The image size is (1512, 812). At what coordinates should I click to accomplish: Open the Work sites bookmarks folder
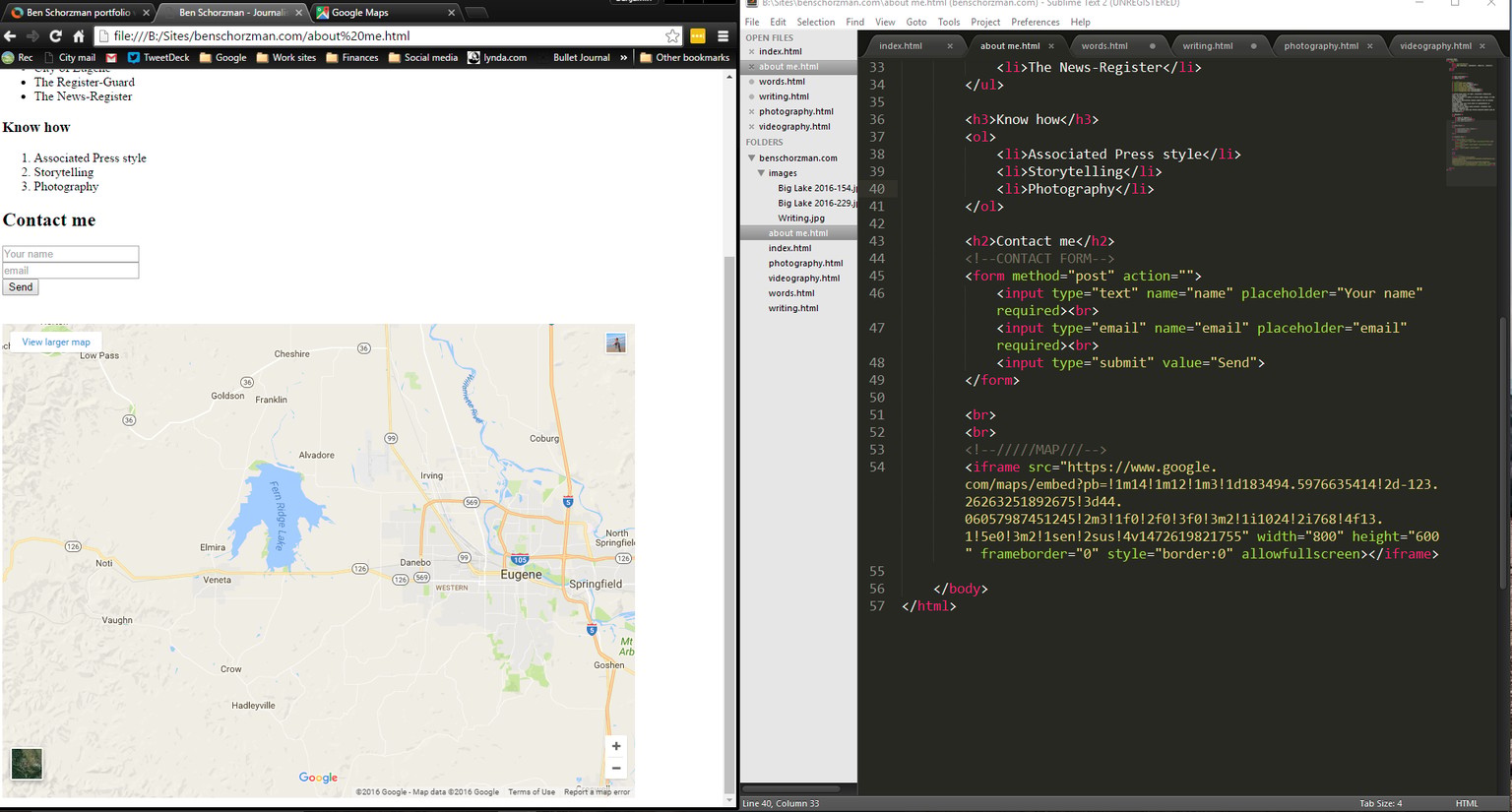pyautogui.click(x=285, y=57)
